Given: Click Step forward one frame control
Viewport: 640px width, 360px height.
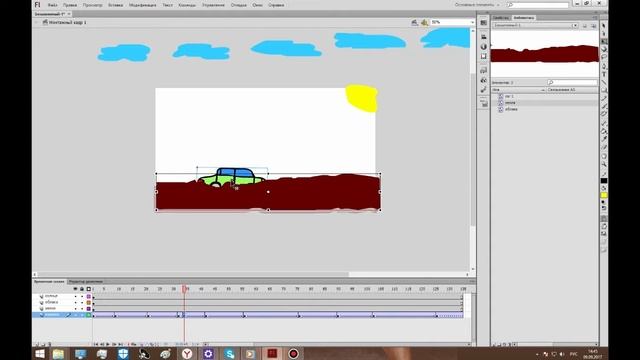Looking at the screenshot, I should [x=114, y=344].
